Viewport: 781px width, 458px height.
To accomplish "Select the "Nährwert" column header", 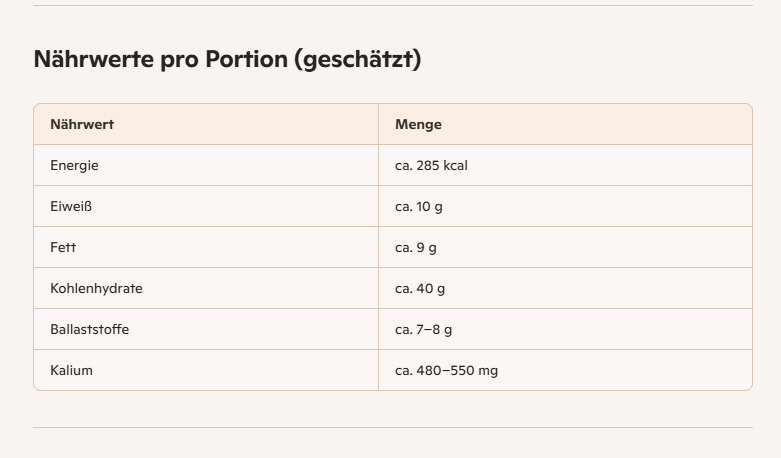I will (x=82, y=125).
